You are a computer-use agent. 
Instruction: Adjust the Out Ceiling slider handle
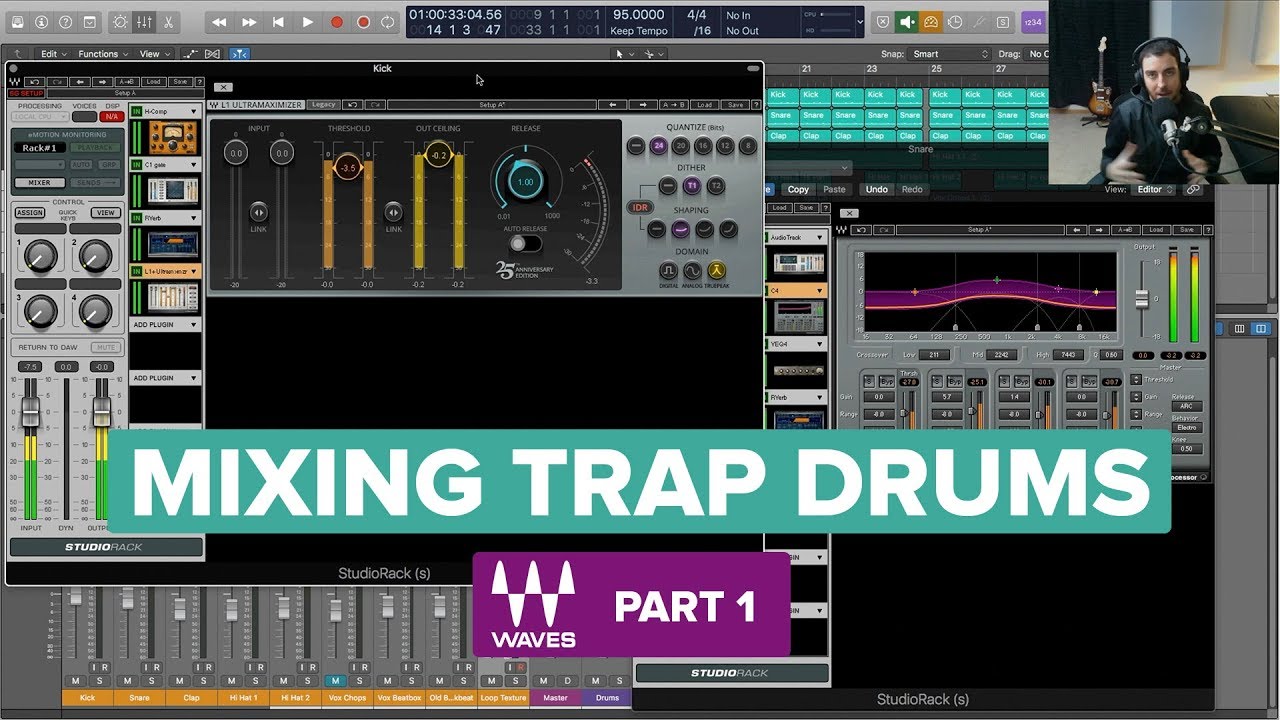coord(438,154)
